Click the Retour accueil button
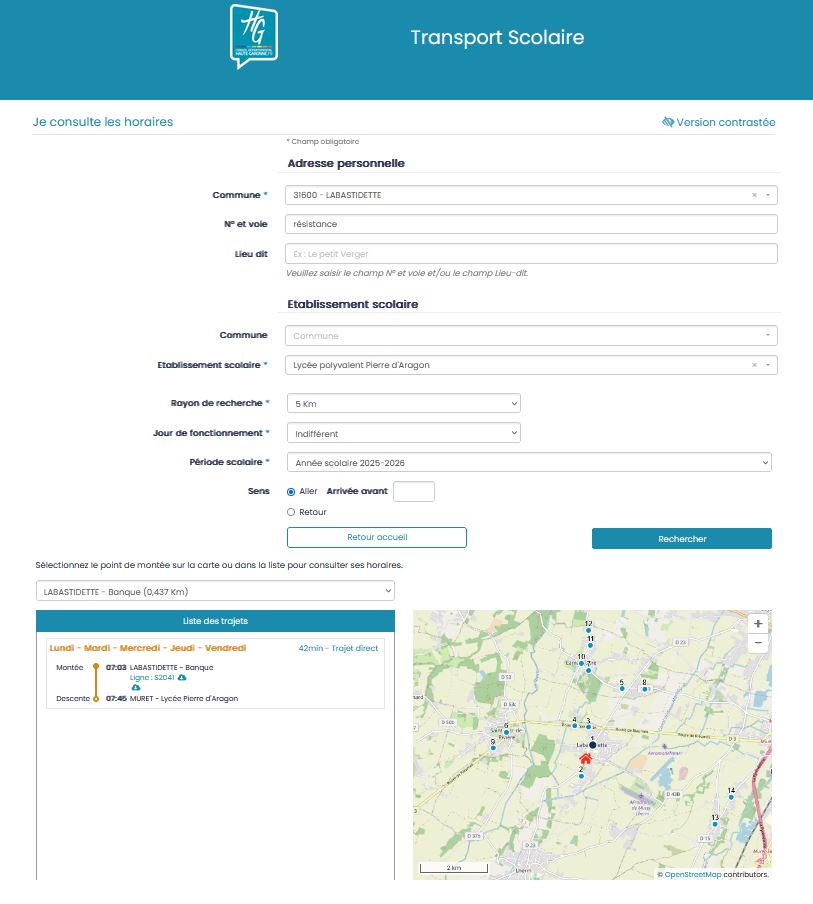This screenshot has width=813, height=904. (x=377, y=537)
